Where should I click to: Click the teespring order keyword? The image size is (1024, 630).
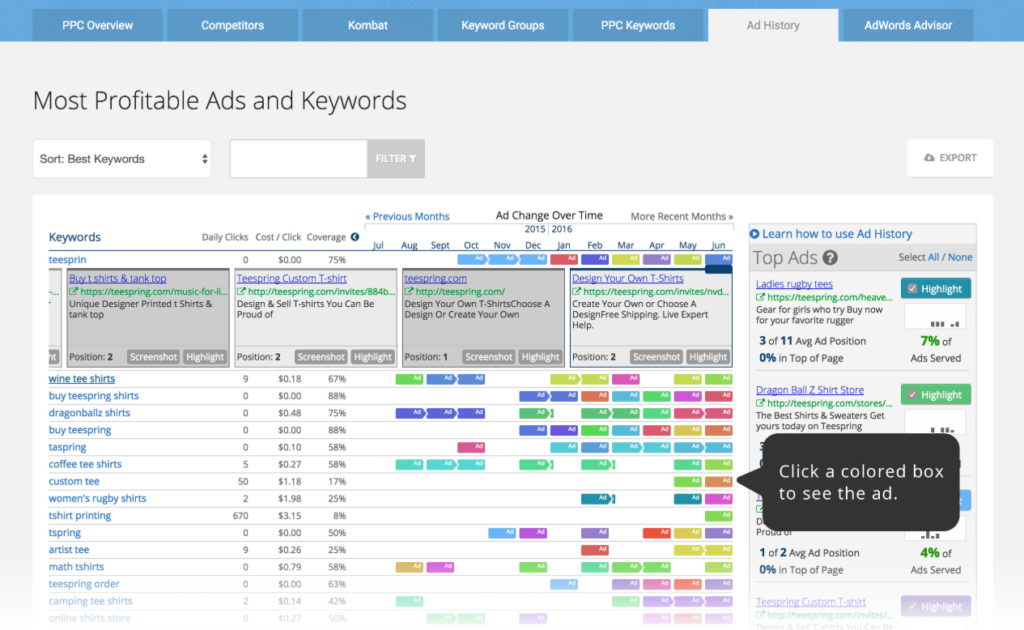(84, 584)
